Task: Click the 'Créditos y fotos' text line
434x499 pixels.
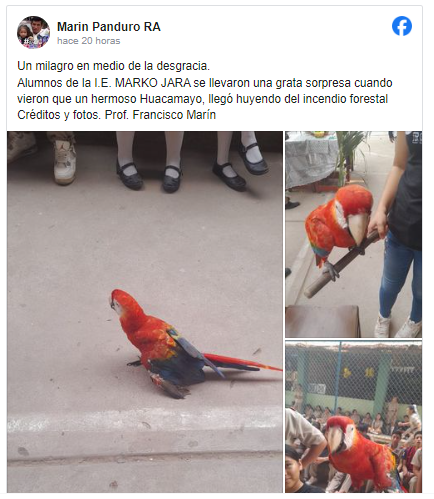Action: tap(58, 115)
